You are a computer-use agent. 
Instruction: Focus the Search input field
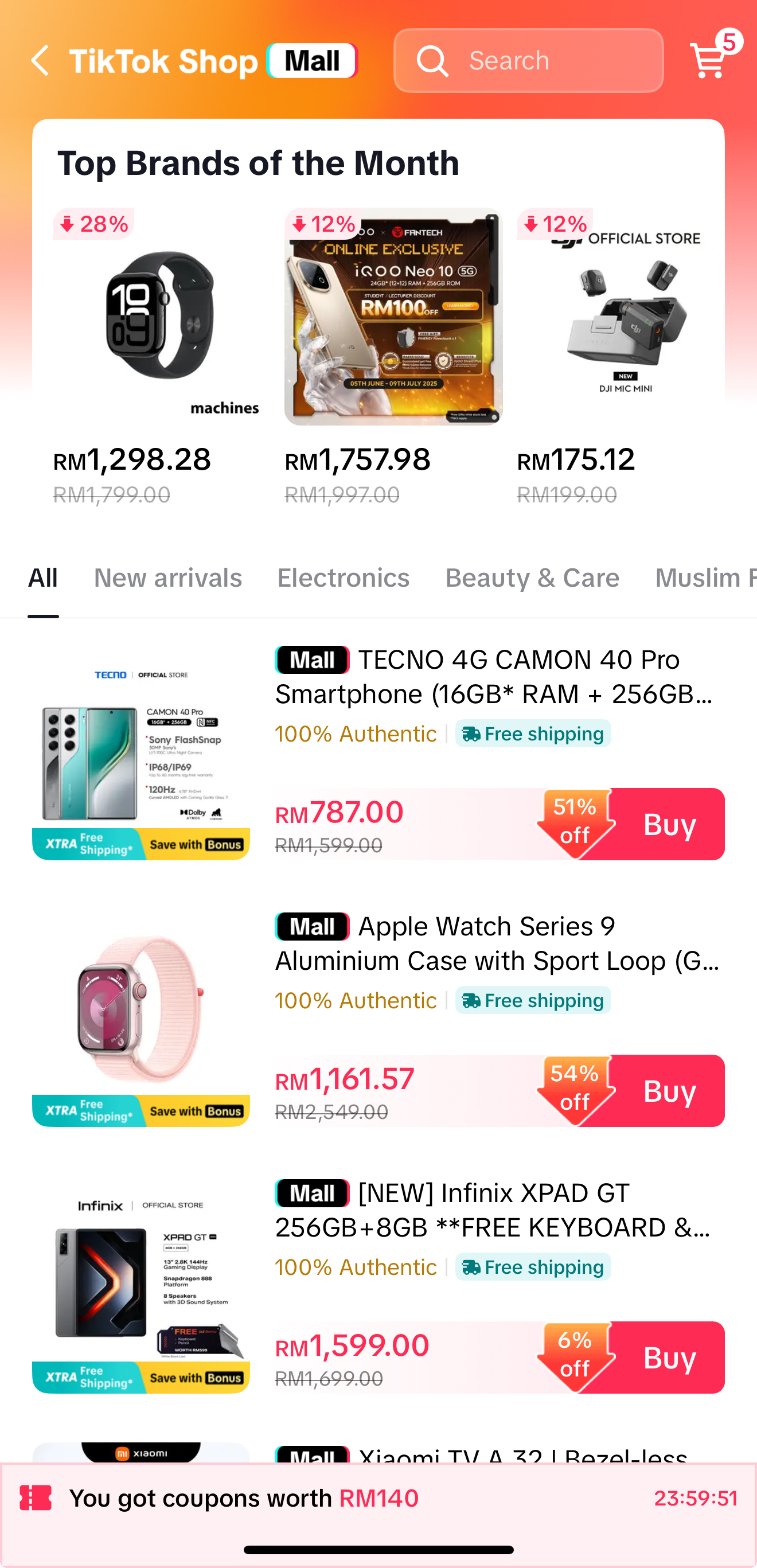(548, 61)
